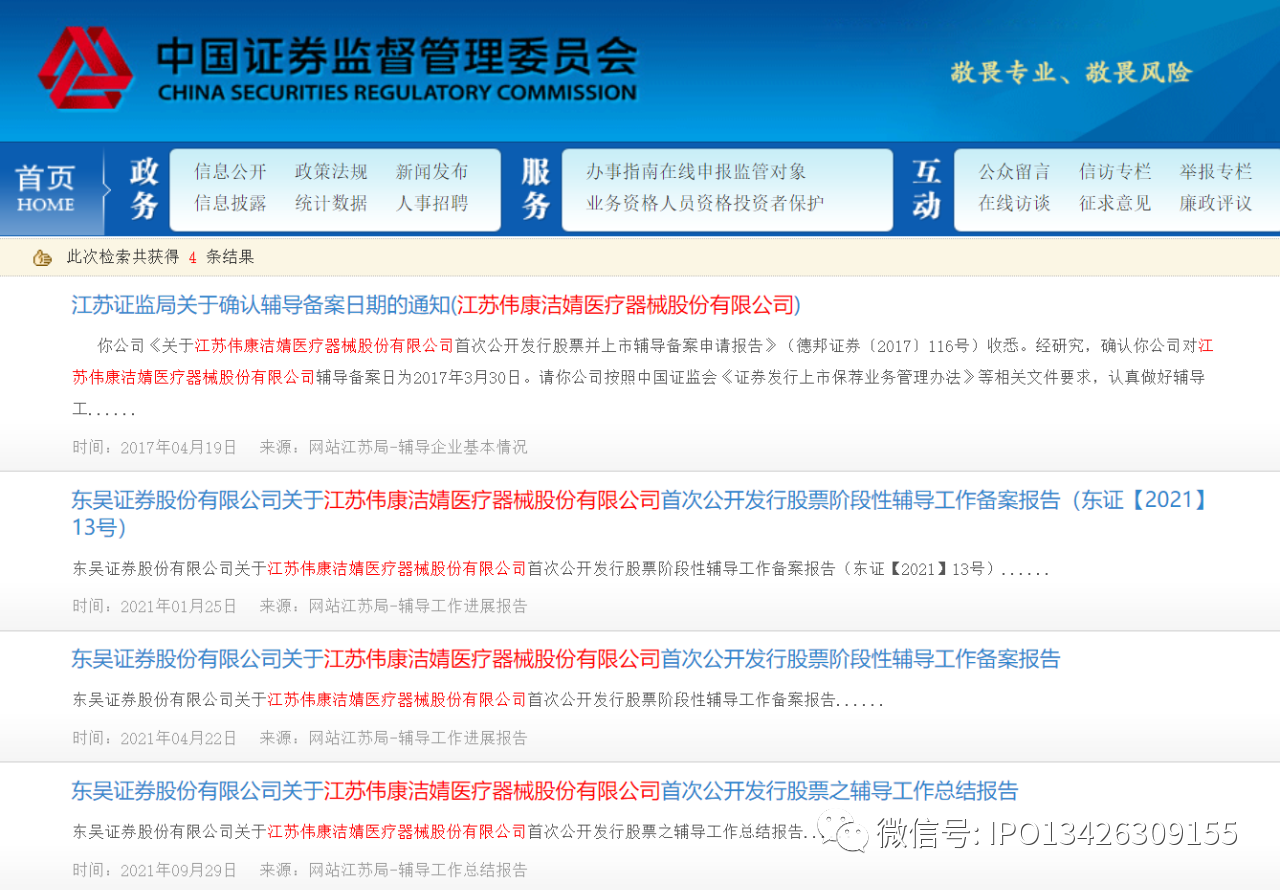Screen dimensions: 1280x890
Task: Select 人员资格 in the 服务 section
Action: tap(696, 203)
